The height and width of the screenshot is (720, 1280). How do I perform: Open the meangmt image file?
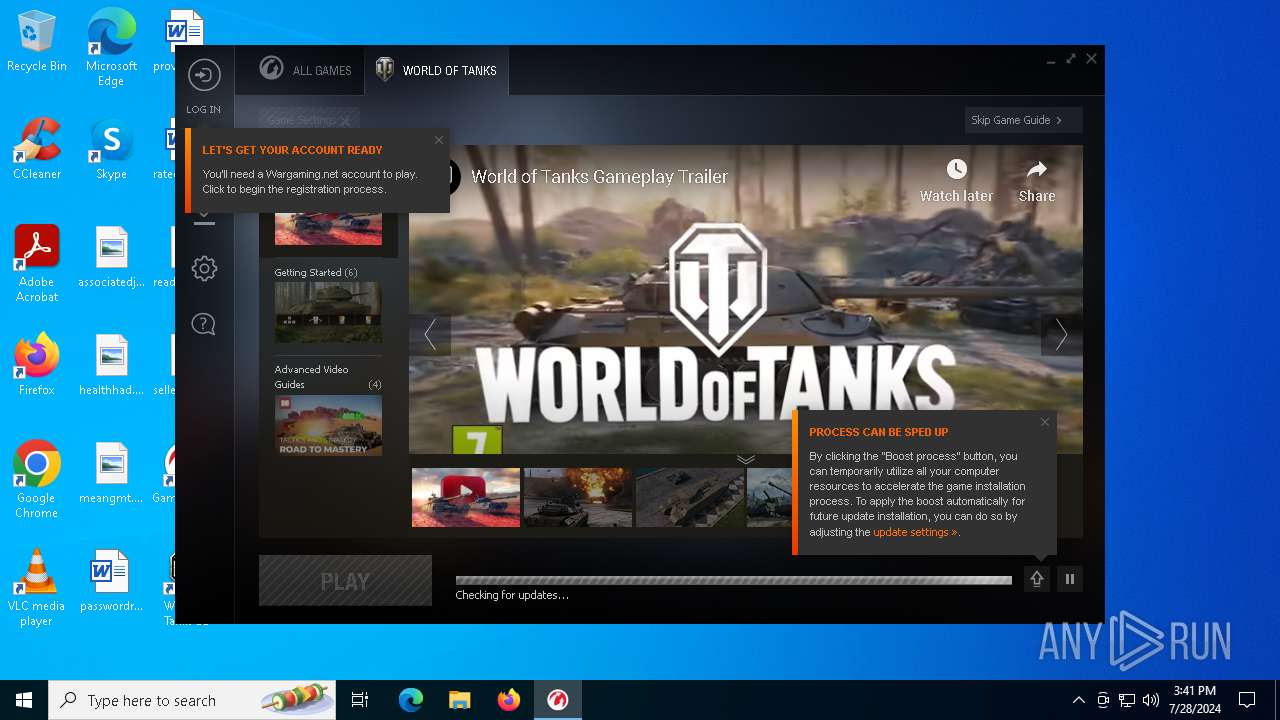(111, 472)
